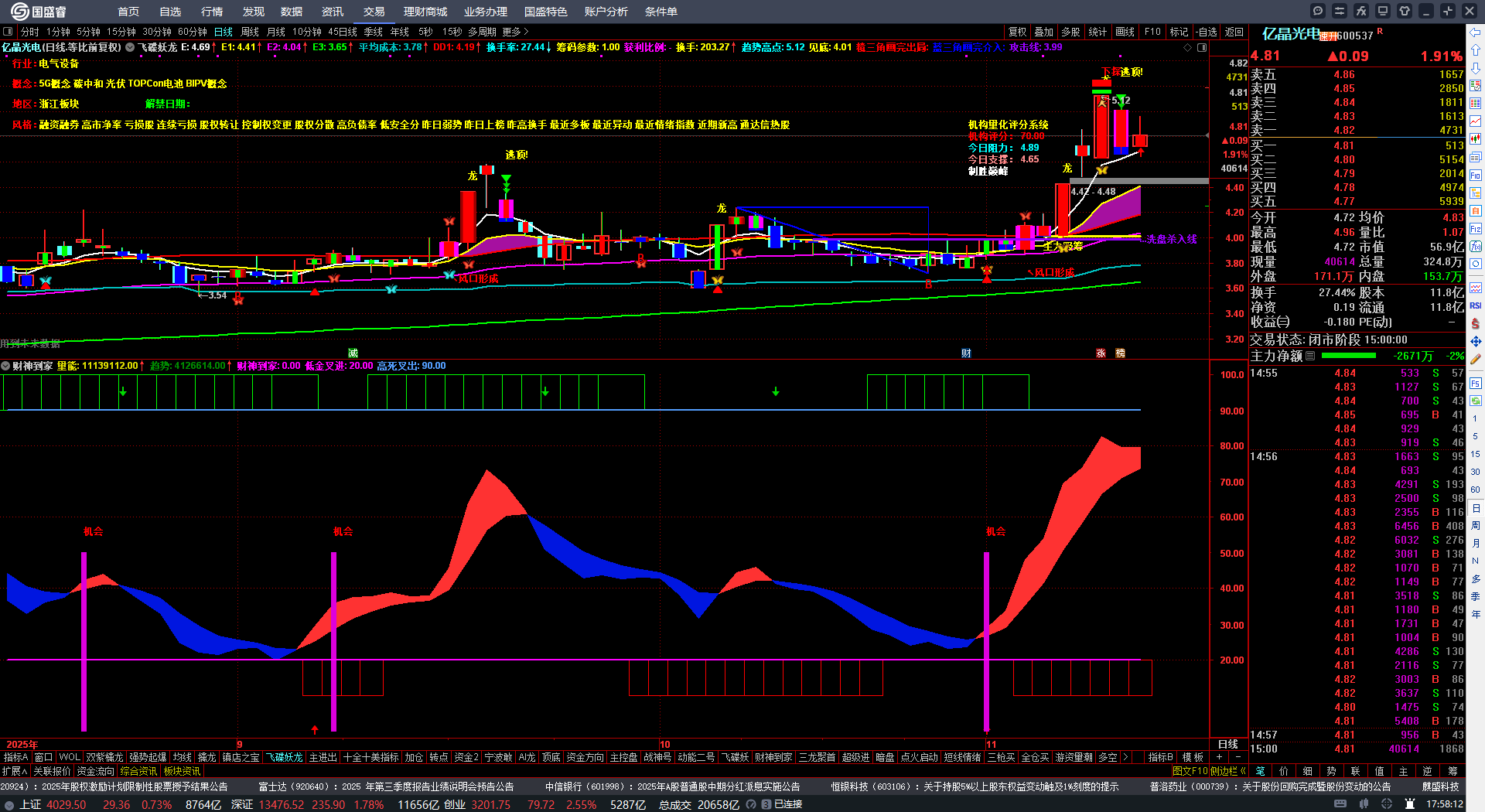
Task: Open the skin (shirt) theme icon
Action: [1405, 11]
